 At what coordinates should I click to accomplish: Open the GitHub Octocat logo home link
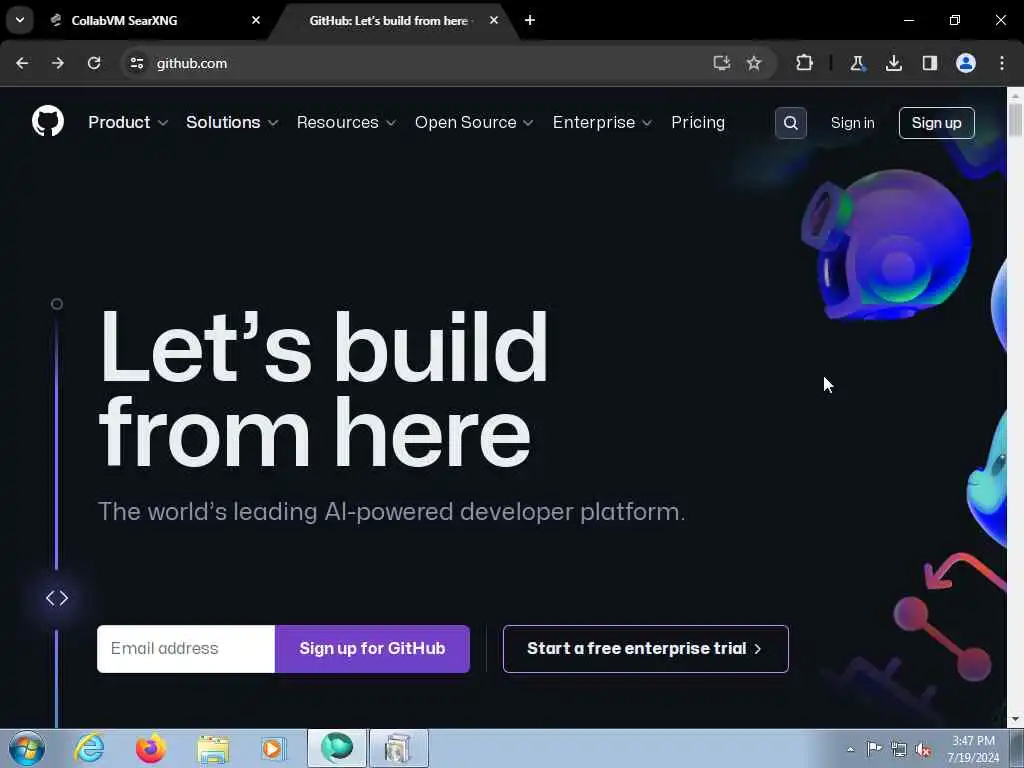point(48,121)
